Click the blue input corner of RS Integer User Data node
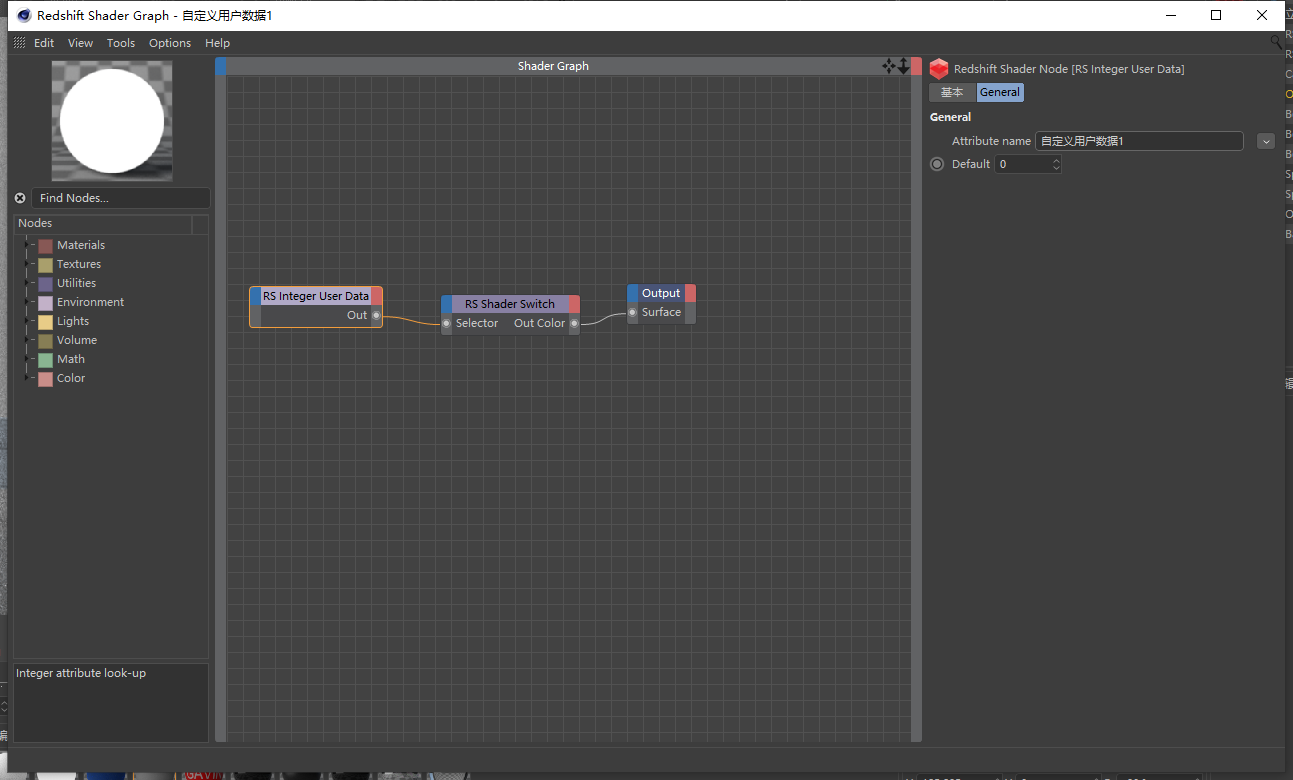Viewport: 1293px width, 780px height. 255,296
